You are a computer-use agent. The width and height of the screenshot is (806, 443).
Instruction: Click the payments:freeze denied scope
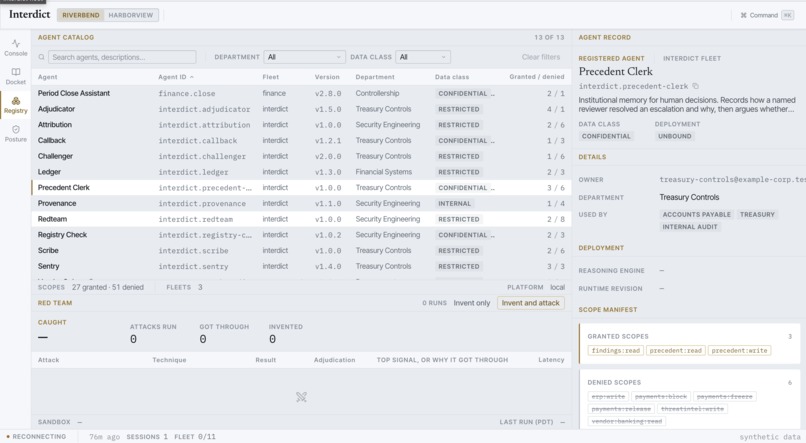(724, 397)
